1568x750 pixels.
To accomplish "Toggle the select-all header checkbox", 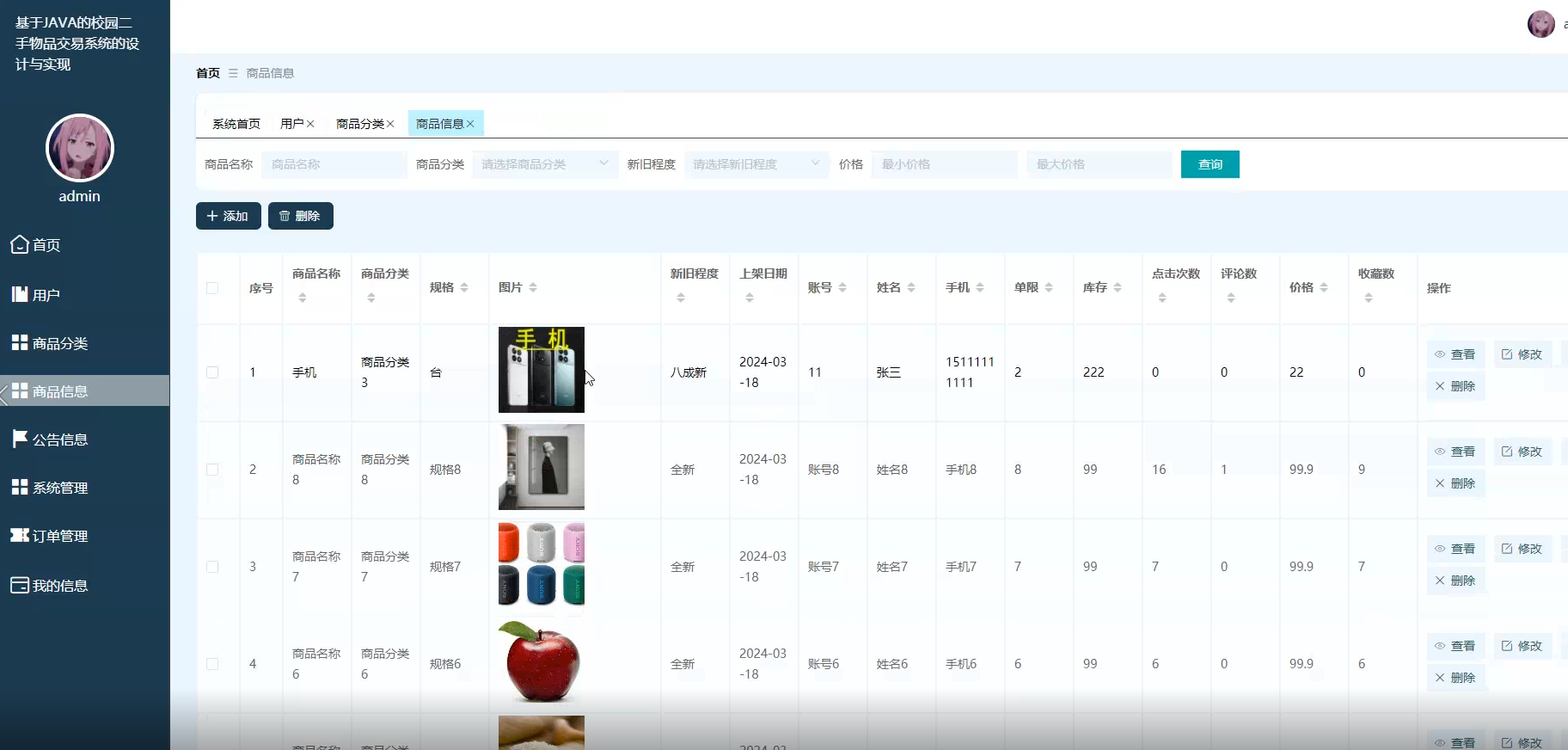I will (x=212, y=288).
